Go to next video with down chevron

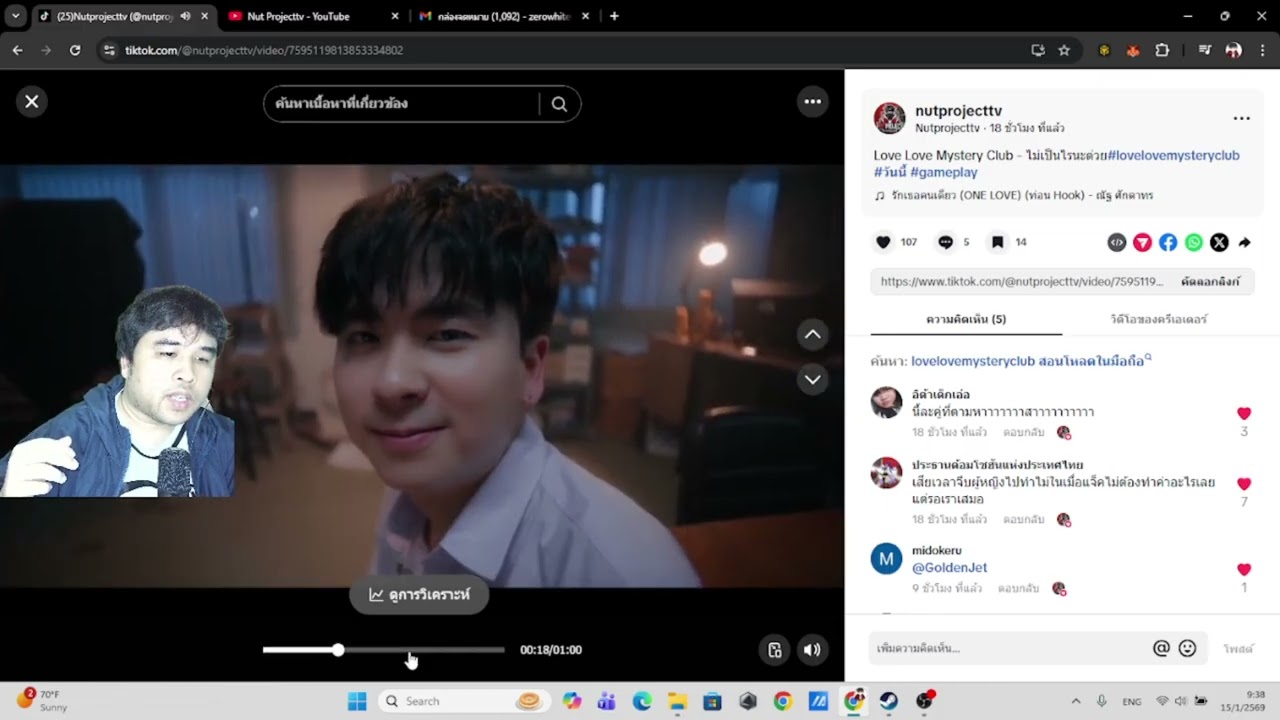tap(812, 379)
